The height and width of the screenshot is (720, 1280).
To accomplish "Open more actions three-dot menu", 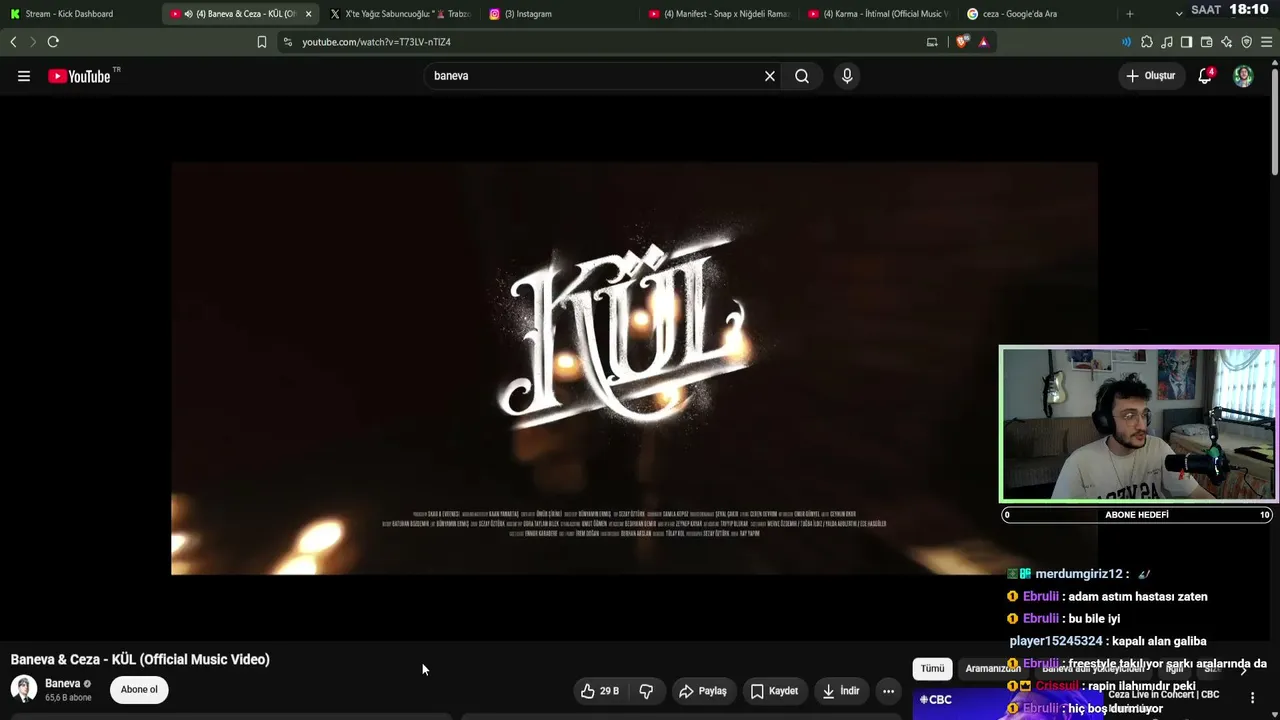I will [x=888, y=691].
